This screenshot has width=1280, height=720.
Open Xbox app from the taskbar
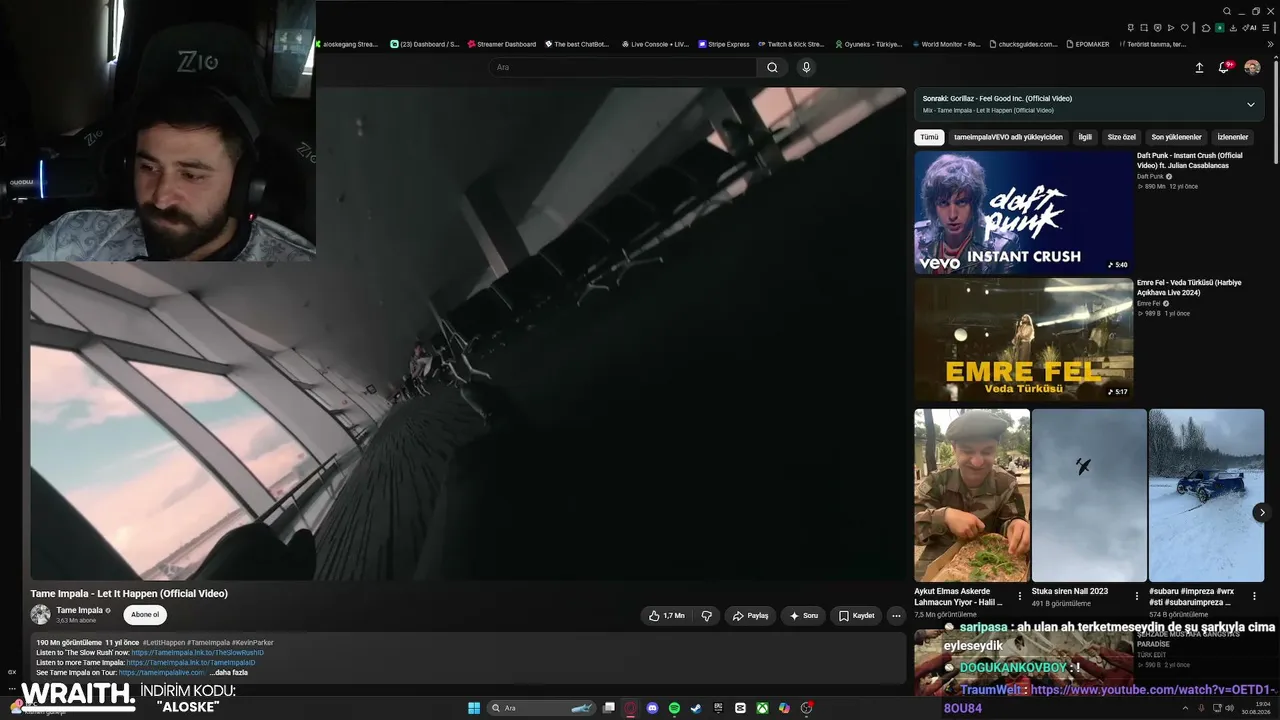pyautogui.click(x=762, y=708)
